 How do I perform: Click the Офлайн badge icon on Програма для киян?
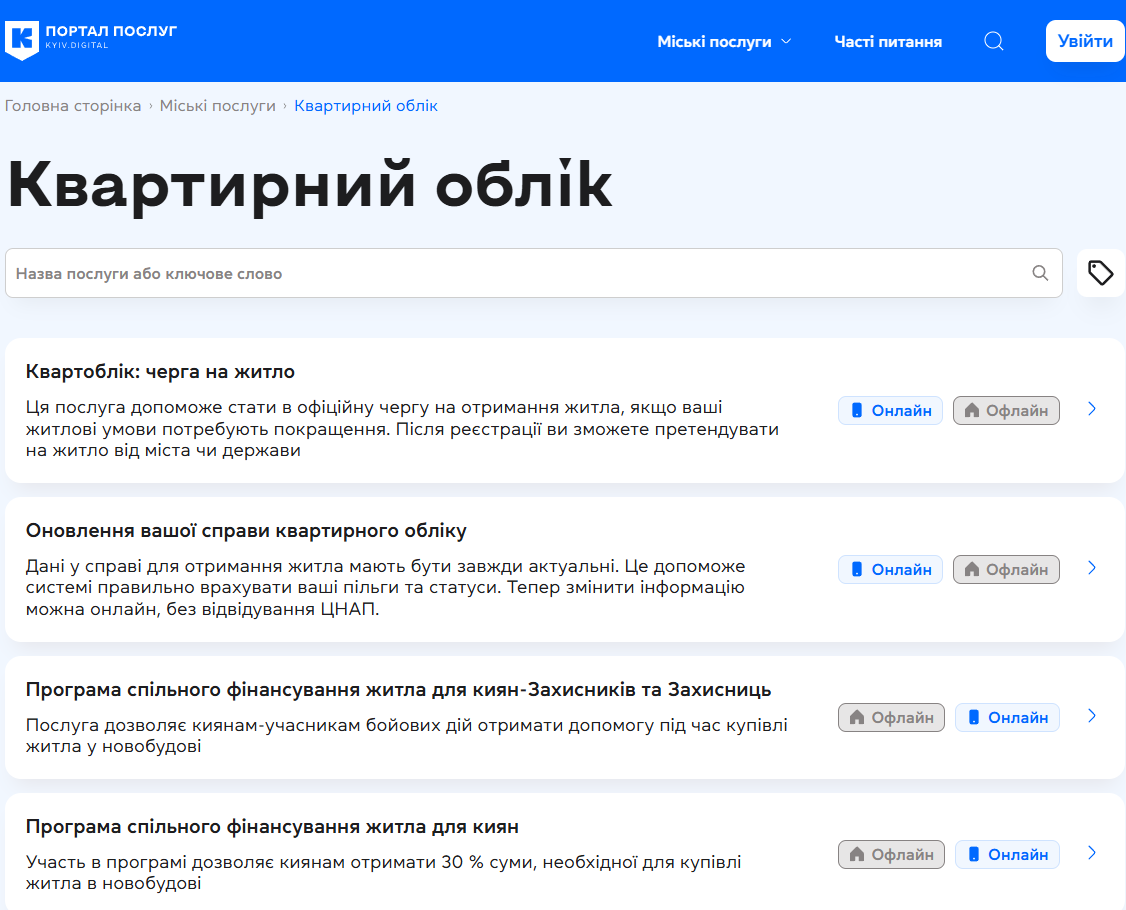858,854
